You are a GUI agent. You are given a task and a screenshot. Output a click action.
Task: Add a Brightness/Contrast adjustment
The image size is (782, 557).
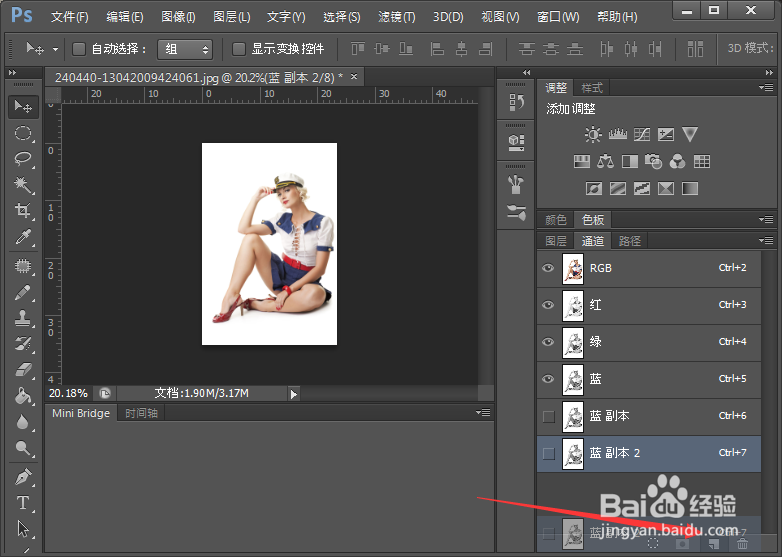[x=593, y=134]
